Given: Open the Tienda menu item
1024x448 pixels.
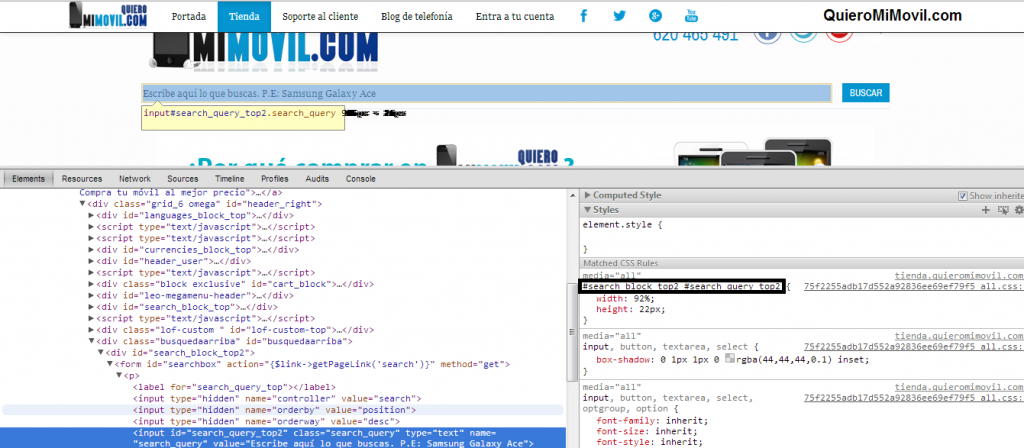Looking at the screenshot, I should click(244, 16).
